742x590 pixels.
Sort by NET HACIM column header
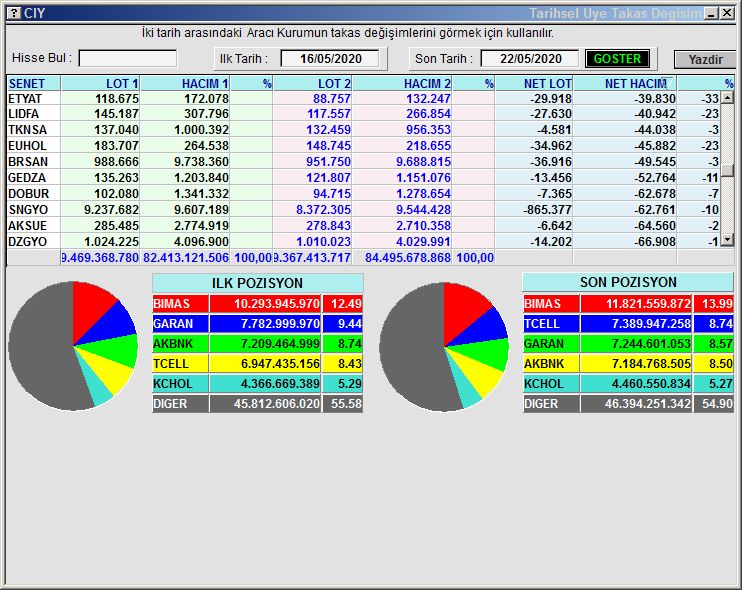(625, 84)
